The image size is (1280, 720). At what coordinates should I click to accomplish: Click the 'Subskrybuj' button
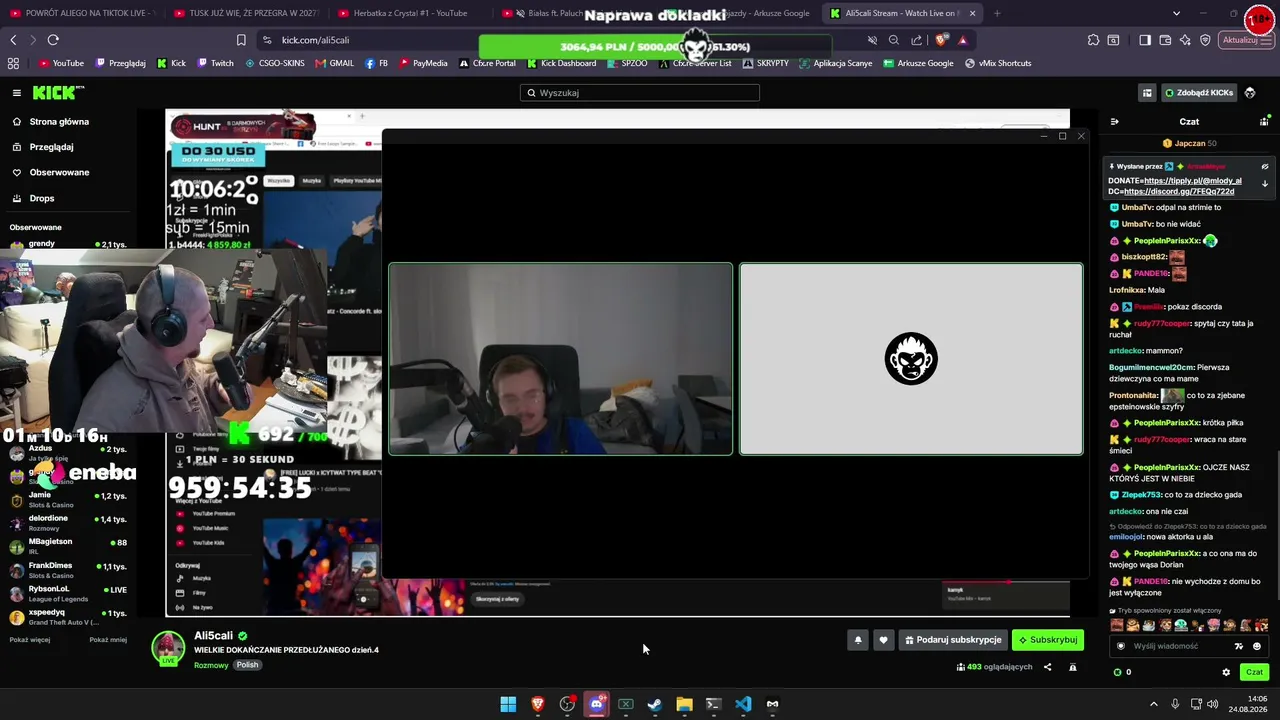1048,640
